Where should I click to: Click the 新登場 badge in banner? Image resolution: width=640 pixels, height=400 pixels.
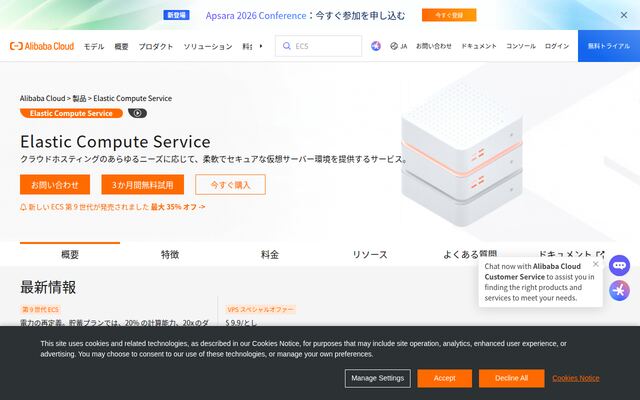[x=176, y=15]
